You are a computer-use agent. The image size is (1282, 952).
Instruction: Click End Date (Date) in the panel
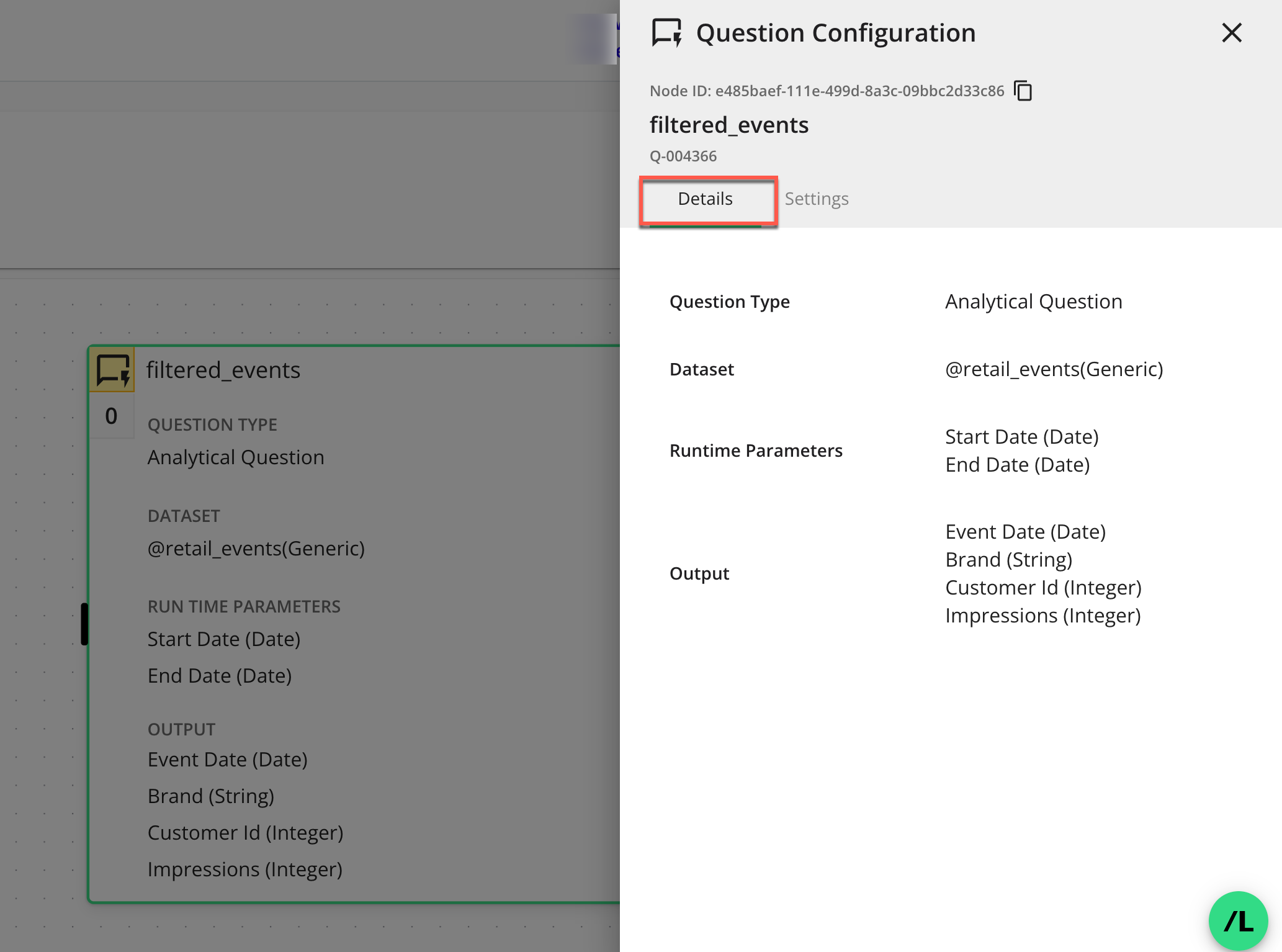point(1017,465)
